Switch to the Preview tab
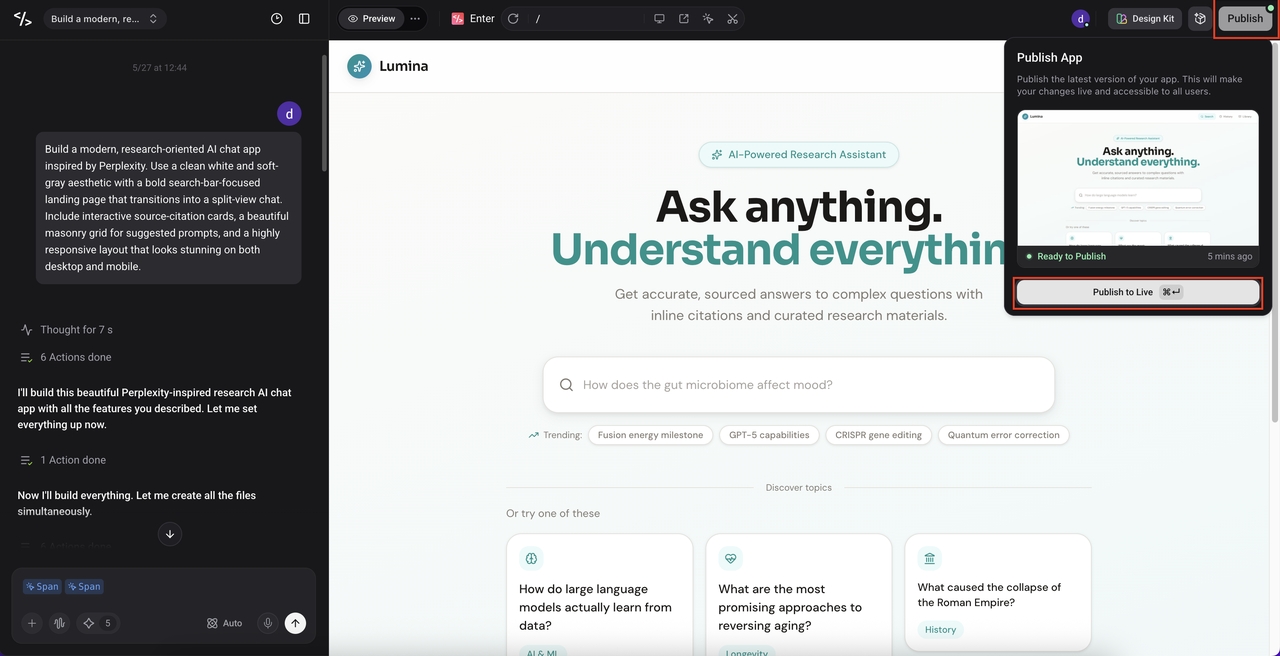This screenshot has width=1280, height=656. [371, 19]
